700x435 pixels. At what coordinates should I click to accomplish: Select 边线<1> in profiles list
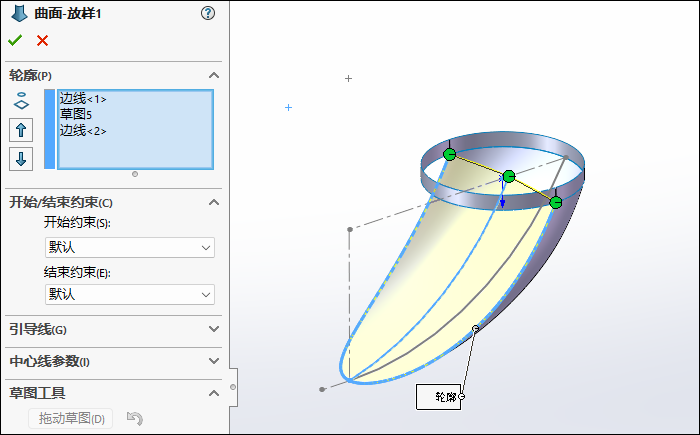click(83, 99)
